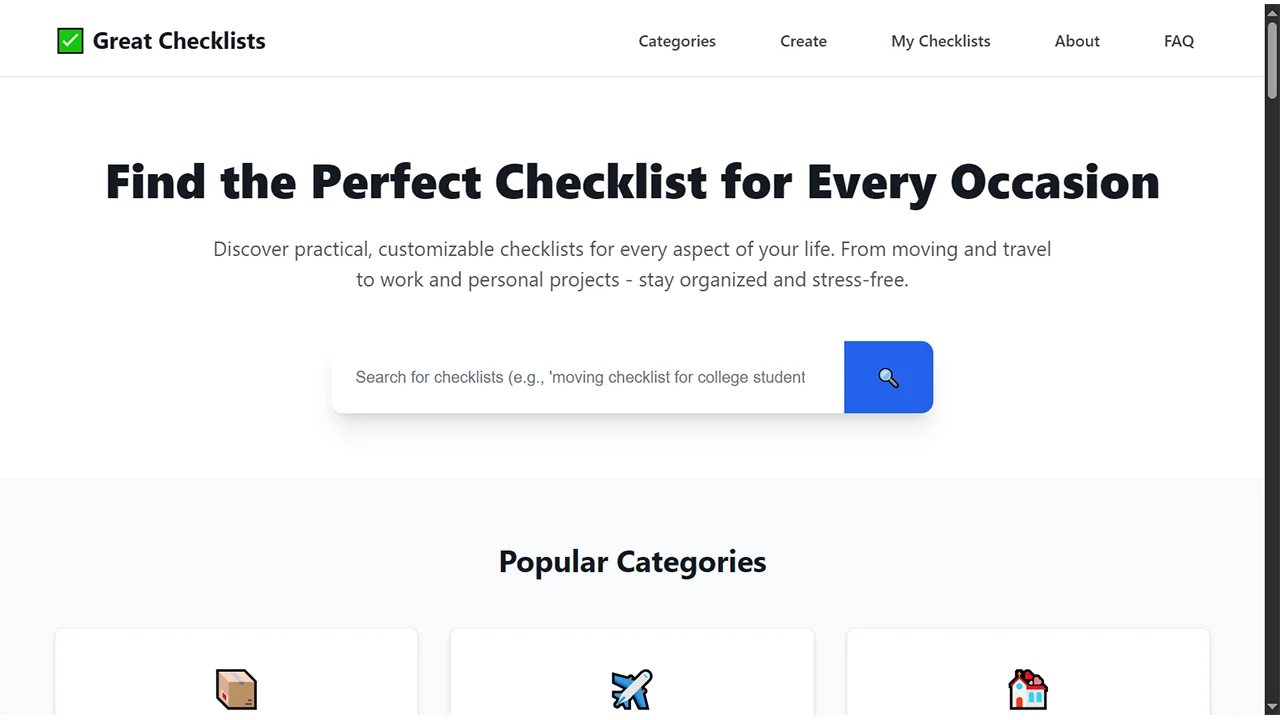Viewport: 1280px width, 720px height.
Task: Open My Checklists from the navigation
Action: pyautogui.click(x=940, y=41)
